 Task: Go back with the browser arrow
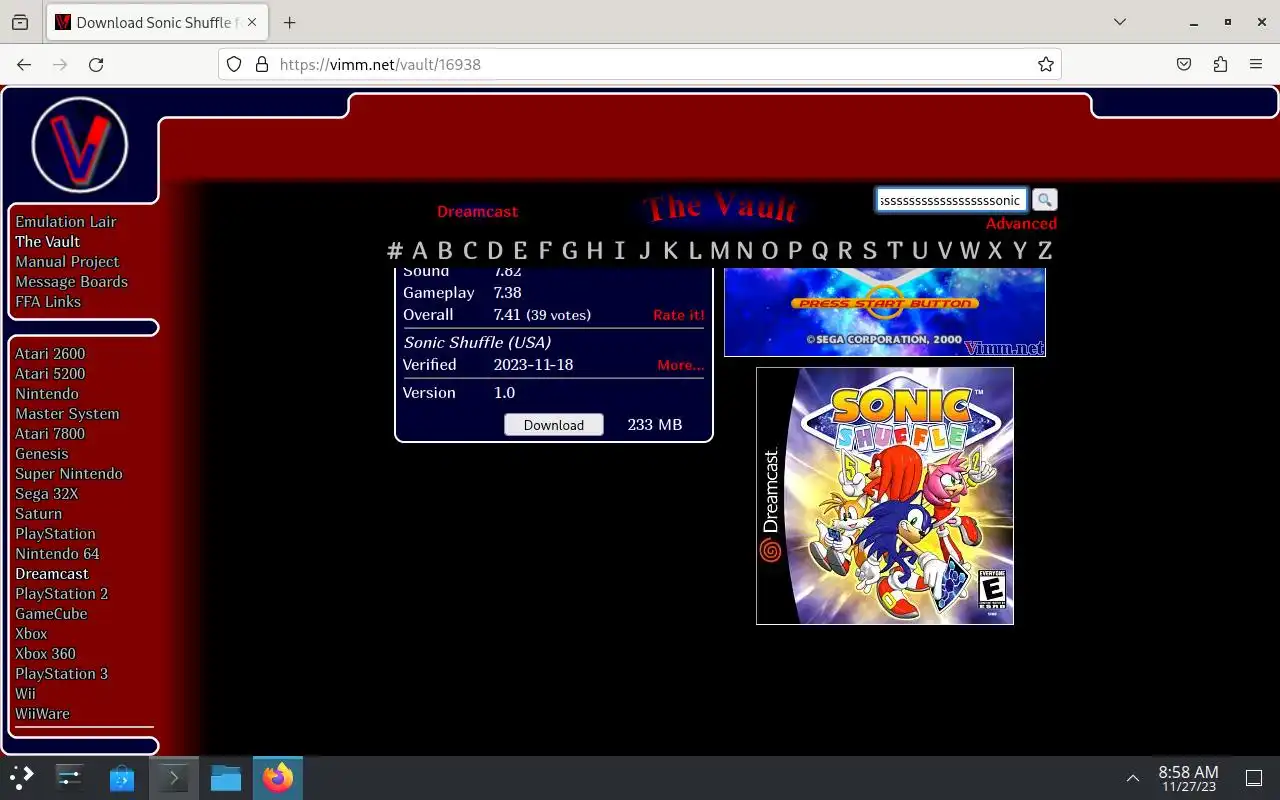pyautogui.click(x=24, y=64)
